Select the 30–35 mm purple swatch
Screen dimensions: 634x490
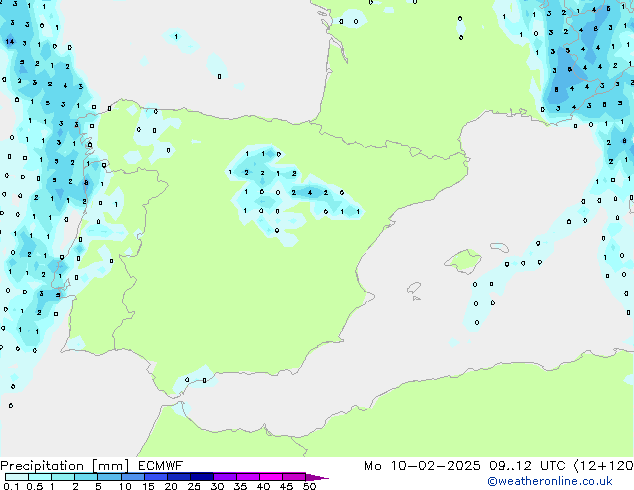click(x=225, y=477)
